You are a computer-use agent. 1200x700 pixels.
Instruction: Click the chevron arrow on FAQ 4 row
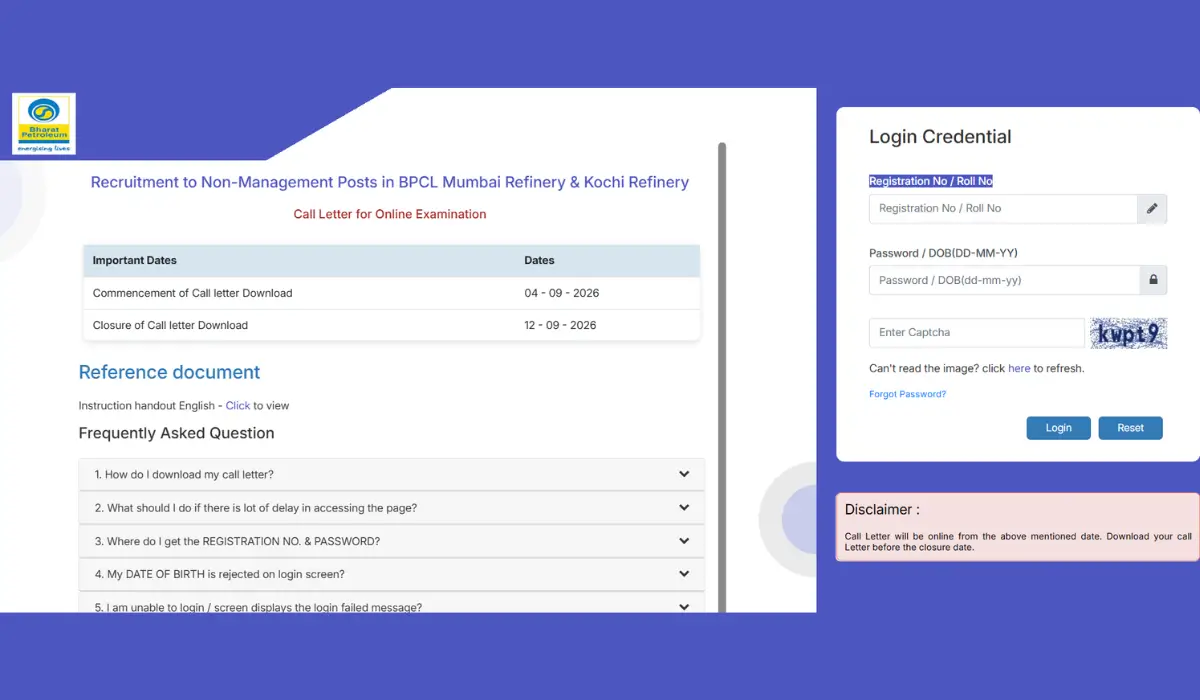click(684, 574)
